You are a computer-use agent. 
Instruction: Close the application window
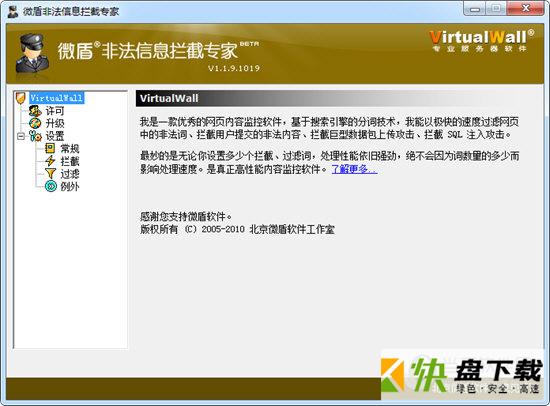[x=525, y=9]
